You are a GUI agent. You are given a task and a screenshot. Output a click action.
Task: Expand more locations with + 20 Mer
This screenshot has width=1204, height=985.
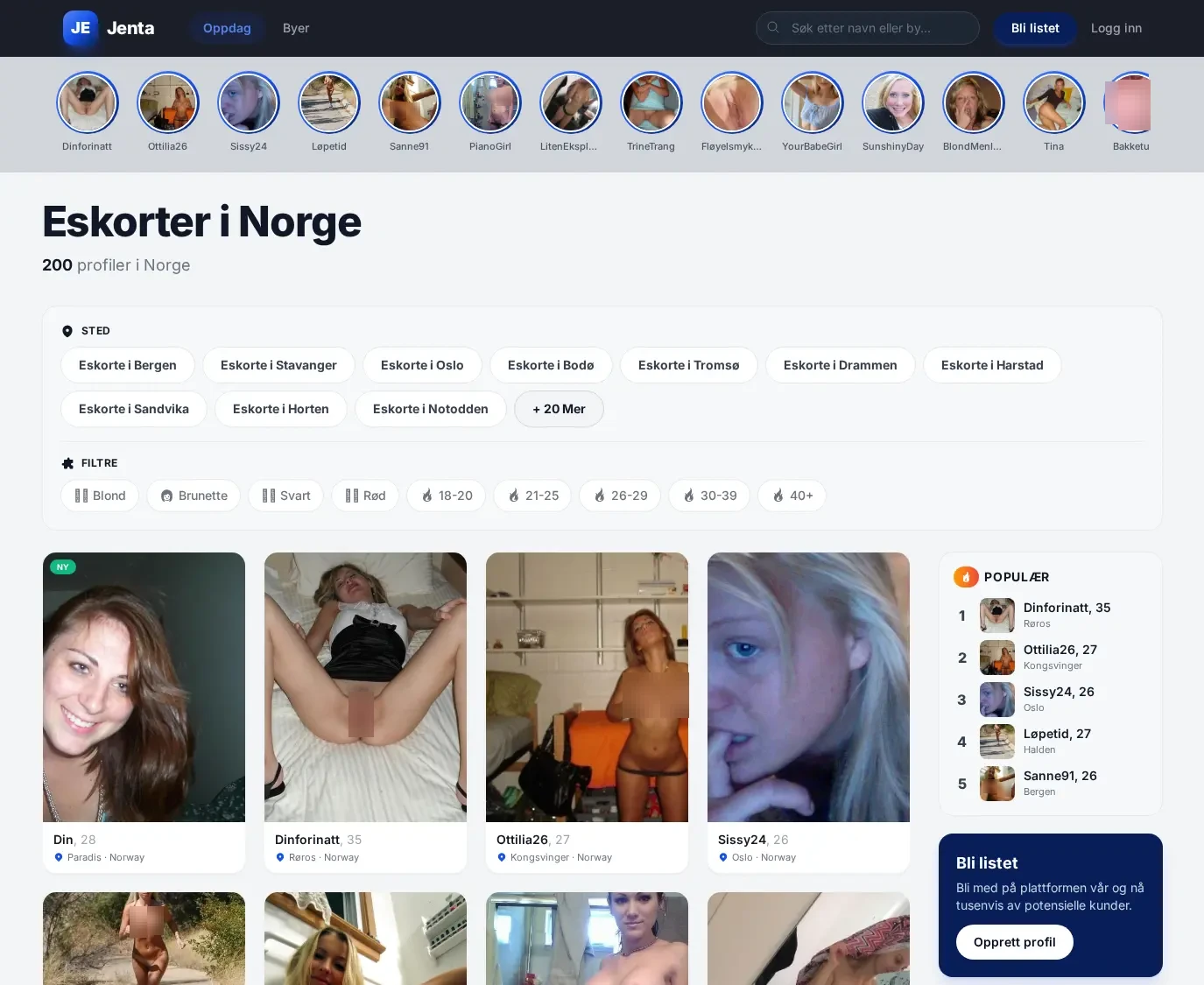click(559, 409)
